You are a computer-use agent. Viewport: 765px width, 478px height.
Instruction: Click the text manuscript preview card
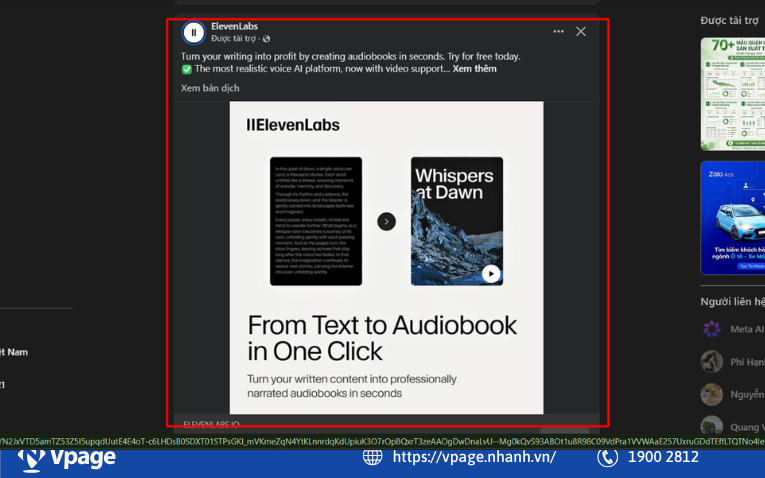315,221
